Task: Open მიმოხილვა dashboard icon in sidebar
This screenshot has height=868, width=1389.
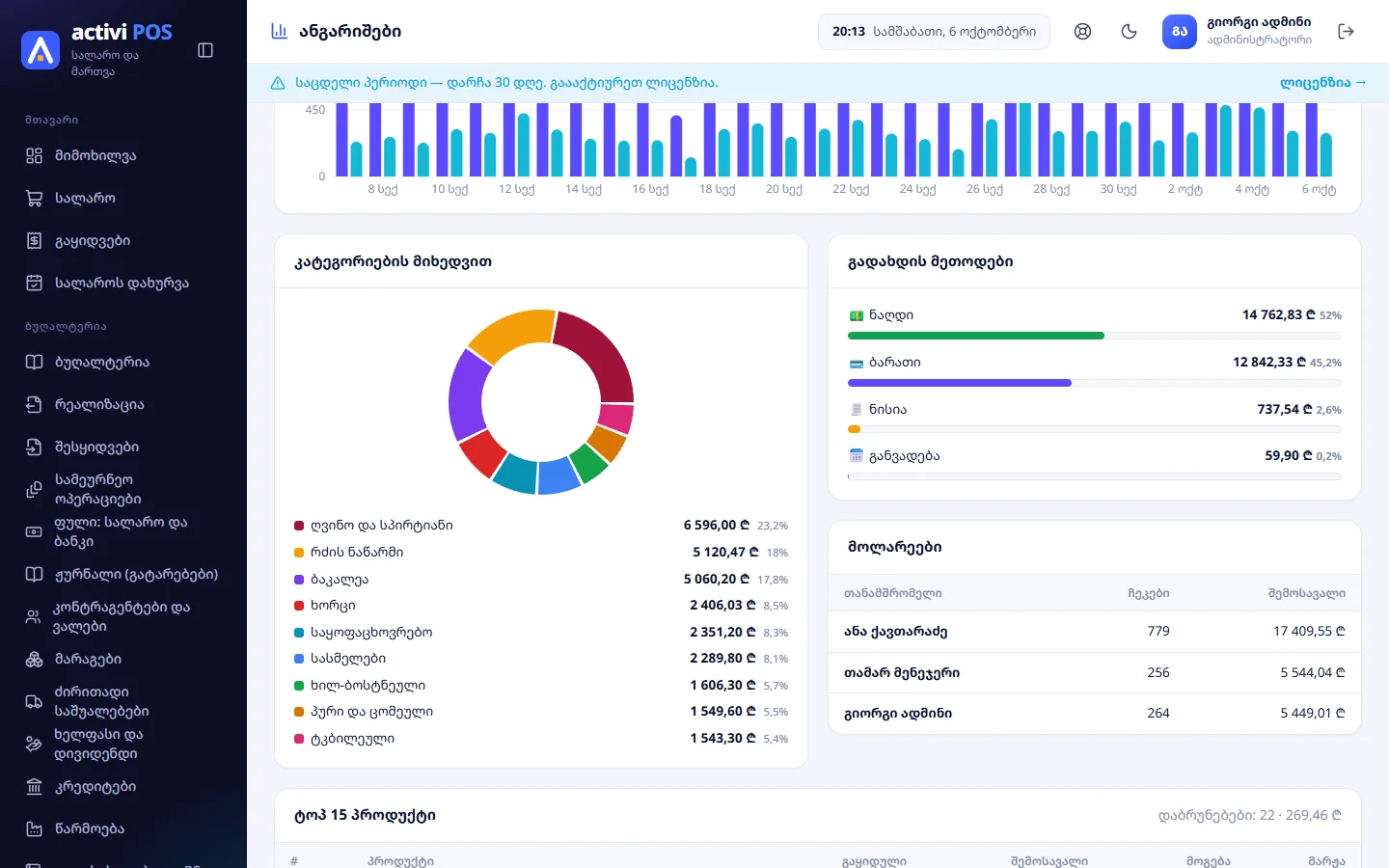Action: click(x=34, y=156)
